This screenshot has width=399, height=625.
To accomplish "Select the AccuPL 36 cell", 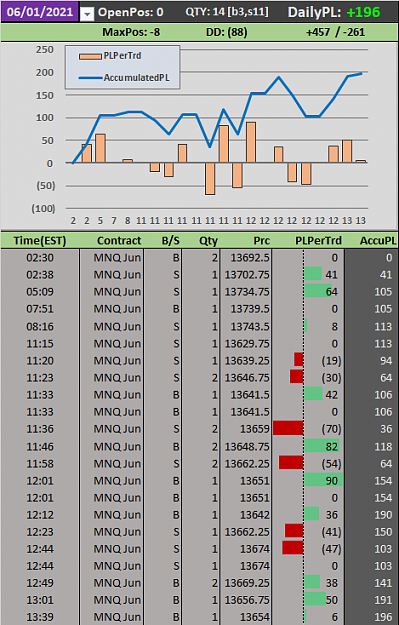I will [x=371, y=429].
